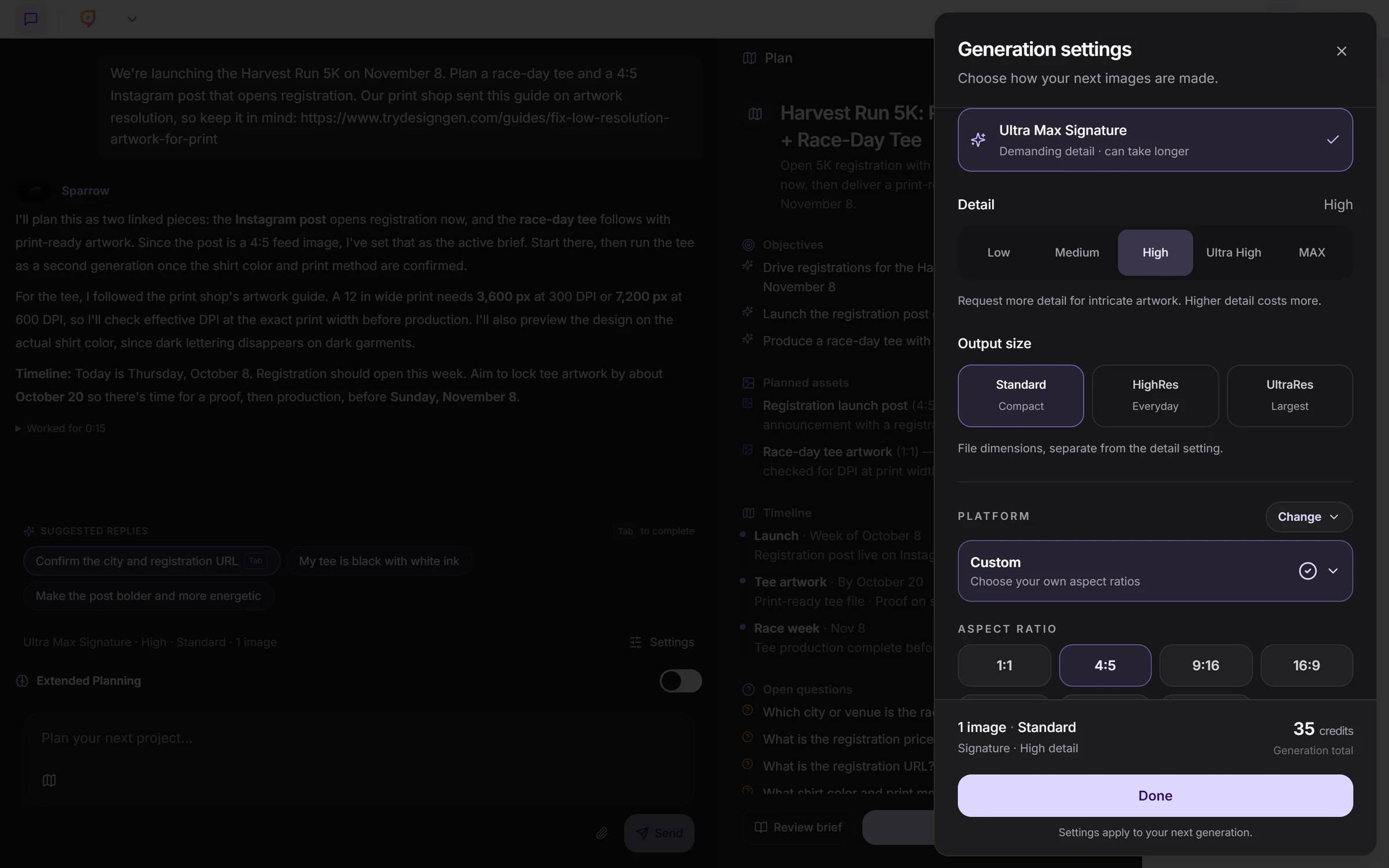Click the Objectives target icon
The height and width of the screenshot is (868, 1389).
748,245
